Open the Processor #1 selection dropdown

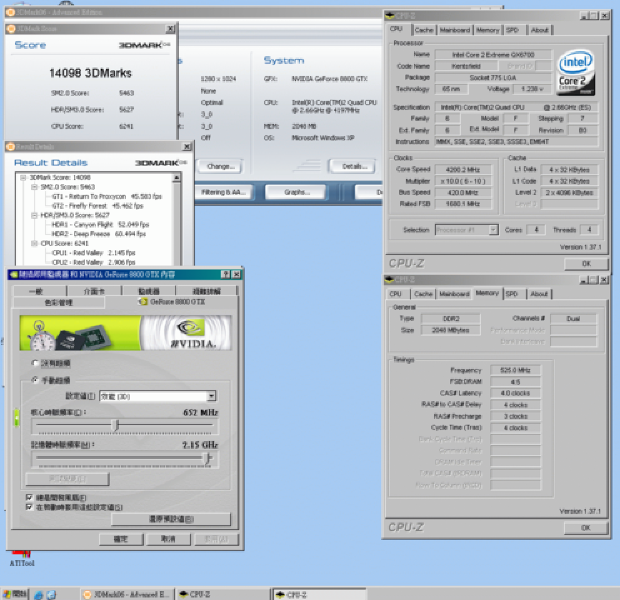tap(493, 230)
